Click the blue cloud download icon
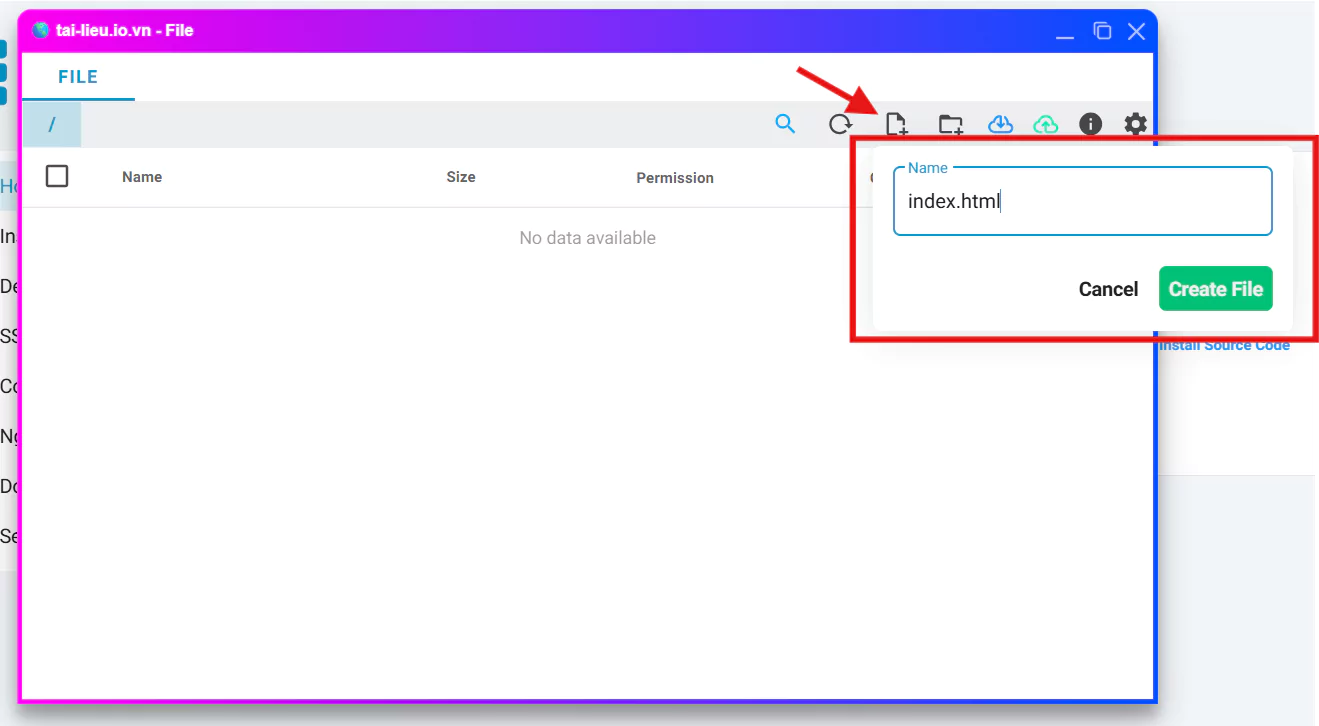 pos(1000,124)
